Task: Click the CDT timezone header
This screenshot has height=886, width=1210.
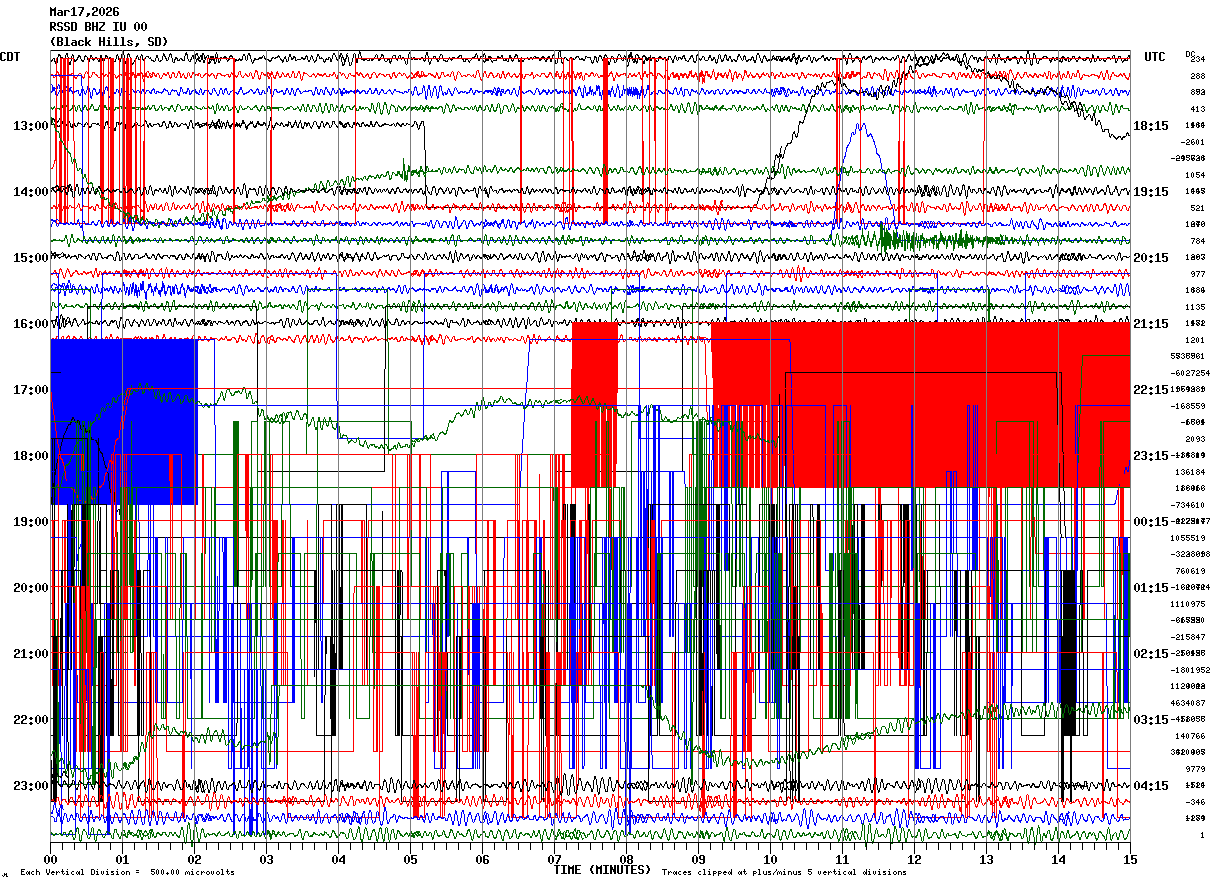Action: (x=11, y=57)
